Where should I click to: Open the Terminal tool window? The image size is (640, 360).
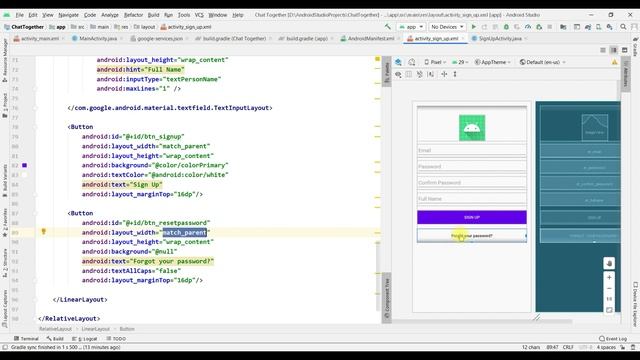(x=26, y=339)
